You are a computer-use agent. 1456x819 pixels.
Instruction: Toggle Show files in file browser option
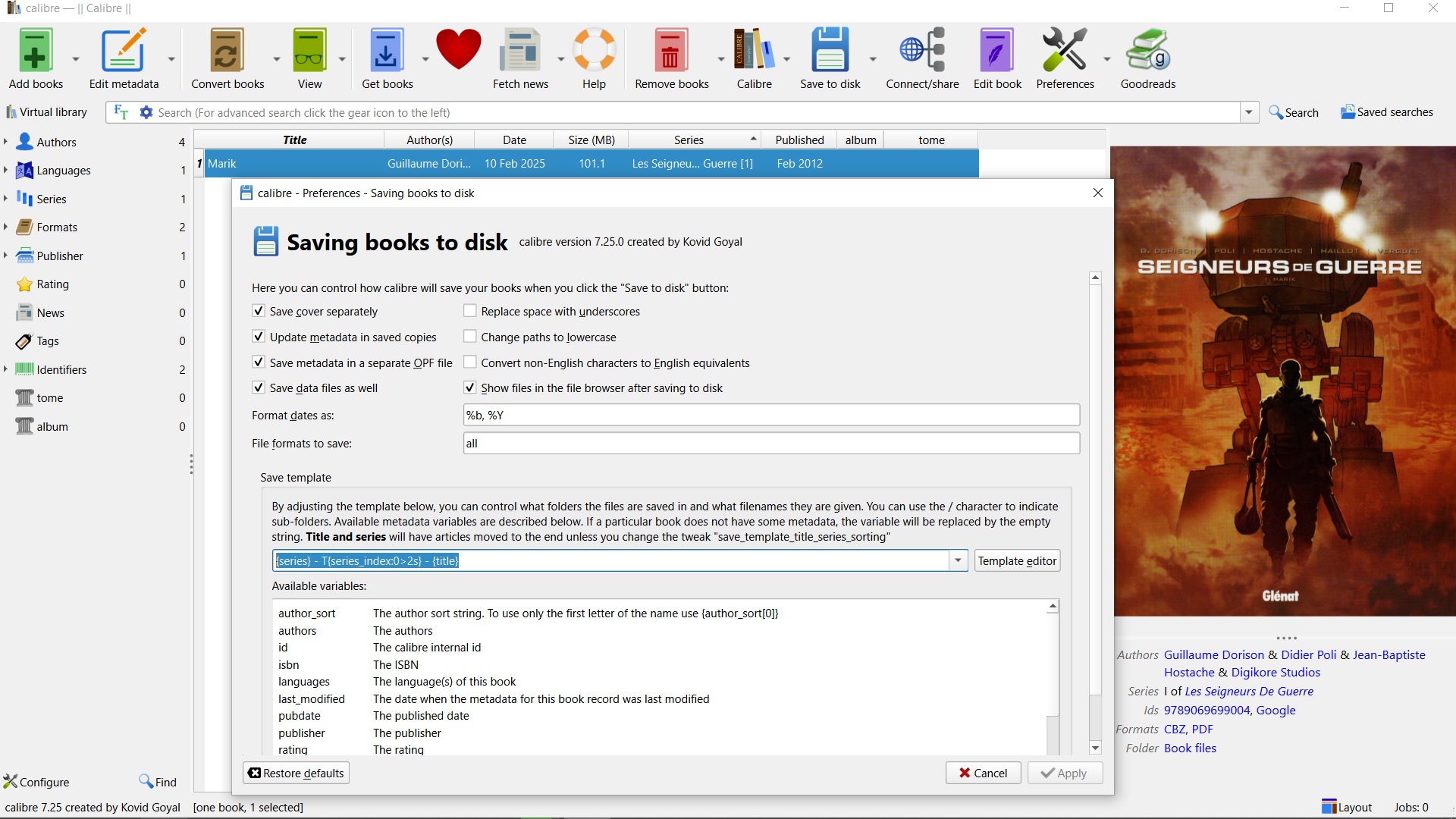(x=470, y=388)
